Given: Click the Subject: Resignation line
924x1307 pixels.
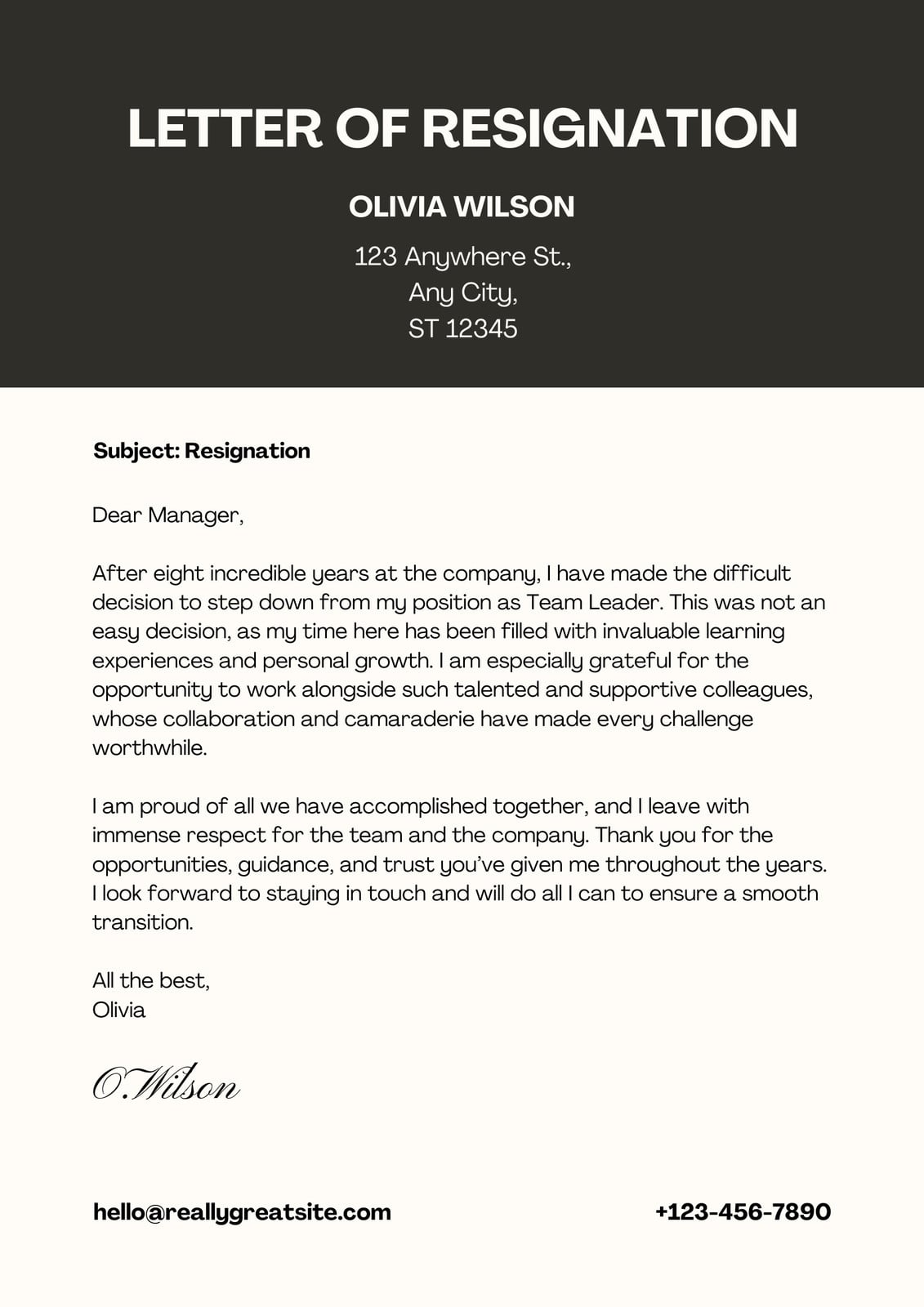Looking at the screenshot, I should pos(202,451).
